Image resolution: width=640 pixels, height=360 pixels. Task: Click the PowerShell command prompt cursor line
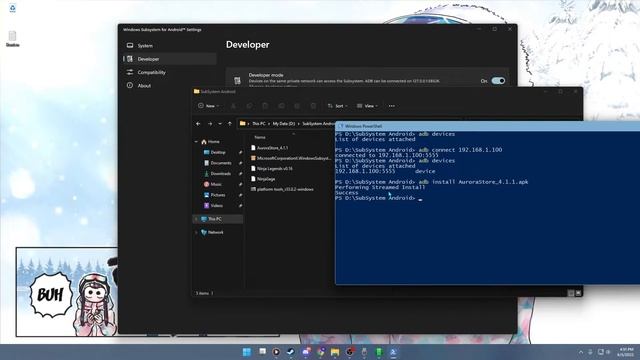coord(378,198)
